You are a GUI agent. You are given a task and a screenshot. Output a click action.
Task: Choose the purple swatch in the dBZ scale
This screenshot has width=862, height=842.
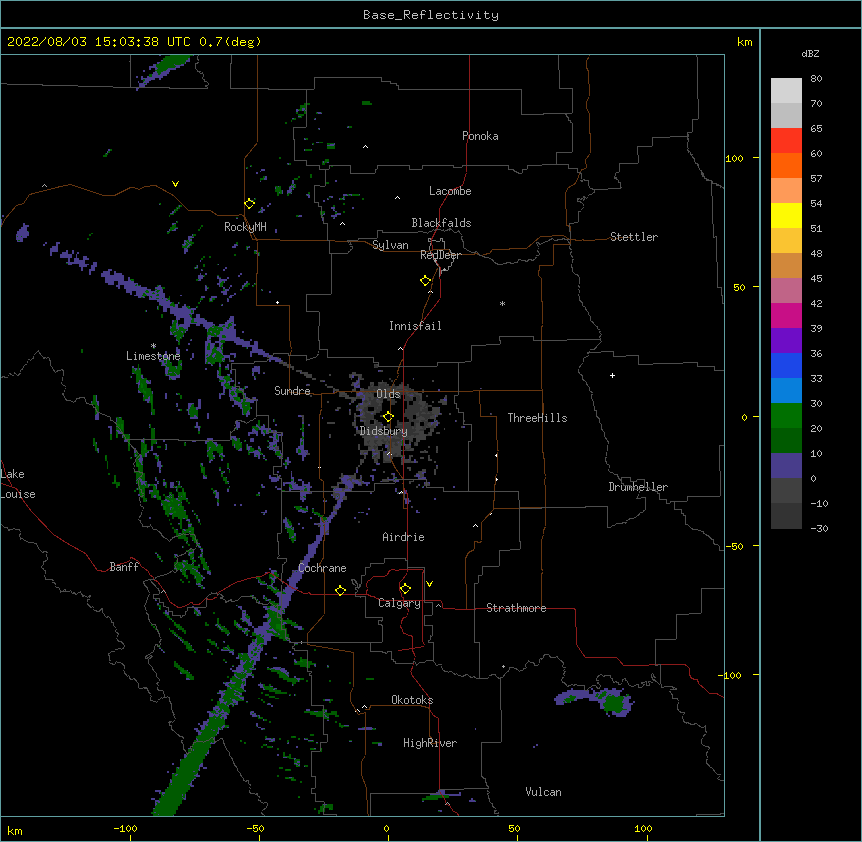tap(786, 341)
